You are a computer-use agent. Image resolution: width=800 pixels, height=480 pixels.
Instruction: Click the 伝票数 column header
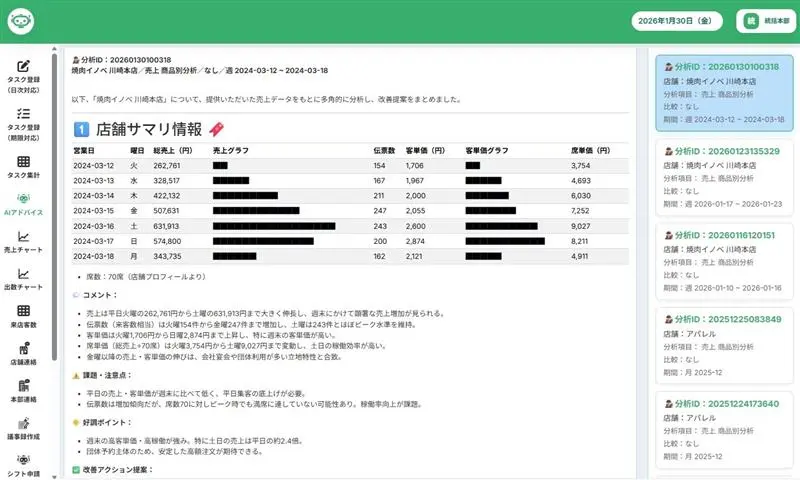point(384,150)
